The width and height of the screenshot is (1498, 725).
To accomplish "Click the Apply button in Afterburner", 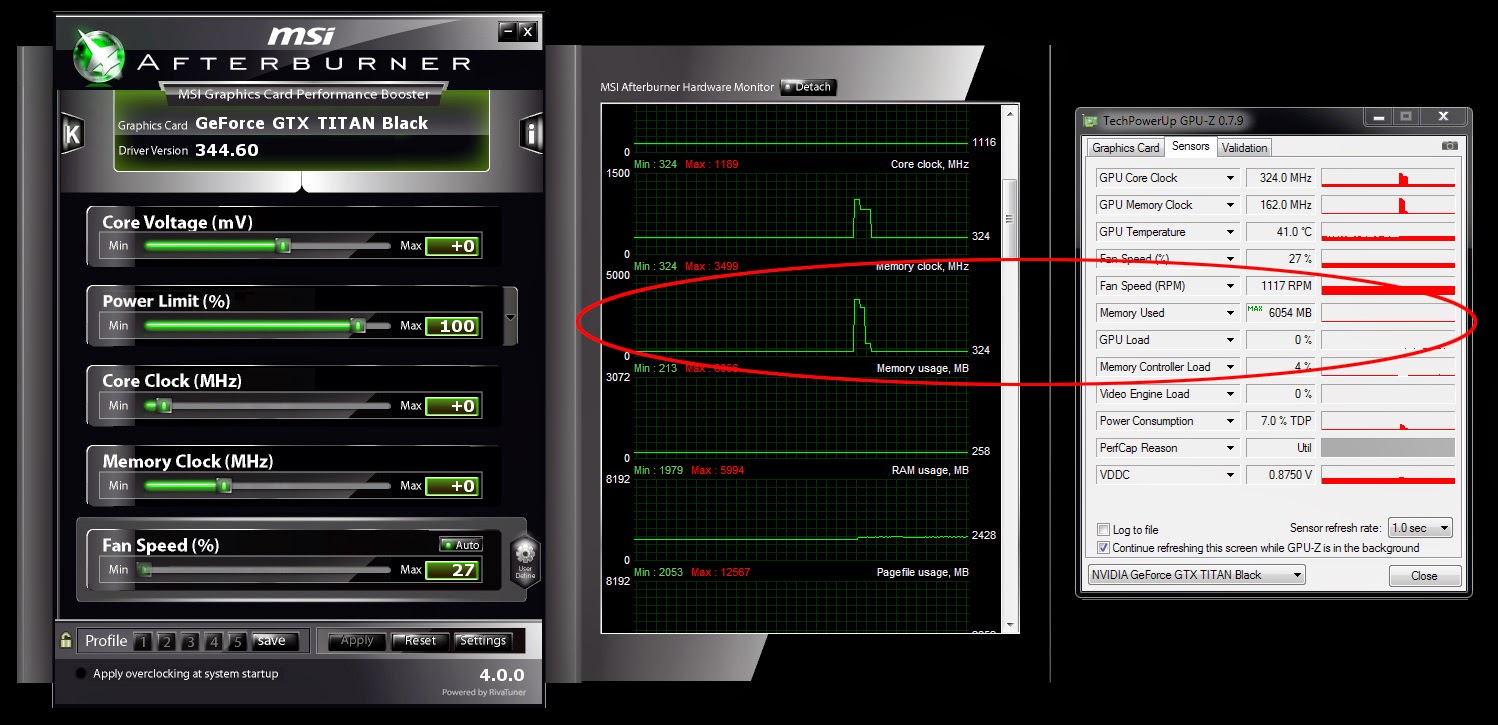I will click(x=357, y=641).
